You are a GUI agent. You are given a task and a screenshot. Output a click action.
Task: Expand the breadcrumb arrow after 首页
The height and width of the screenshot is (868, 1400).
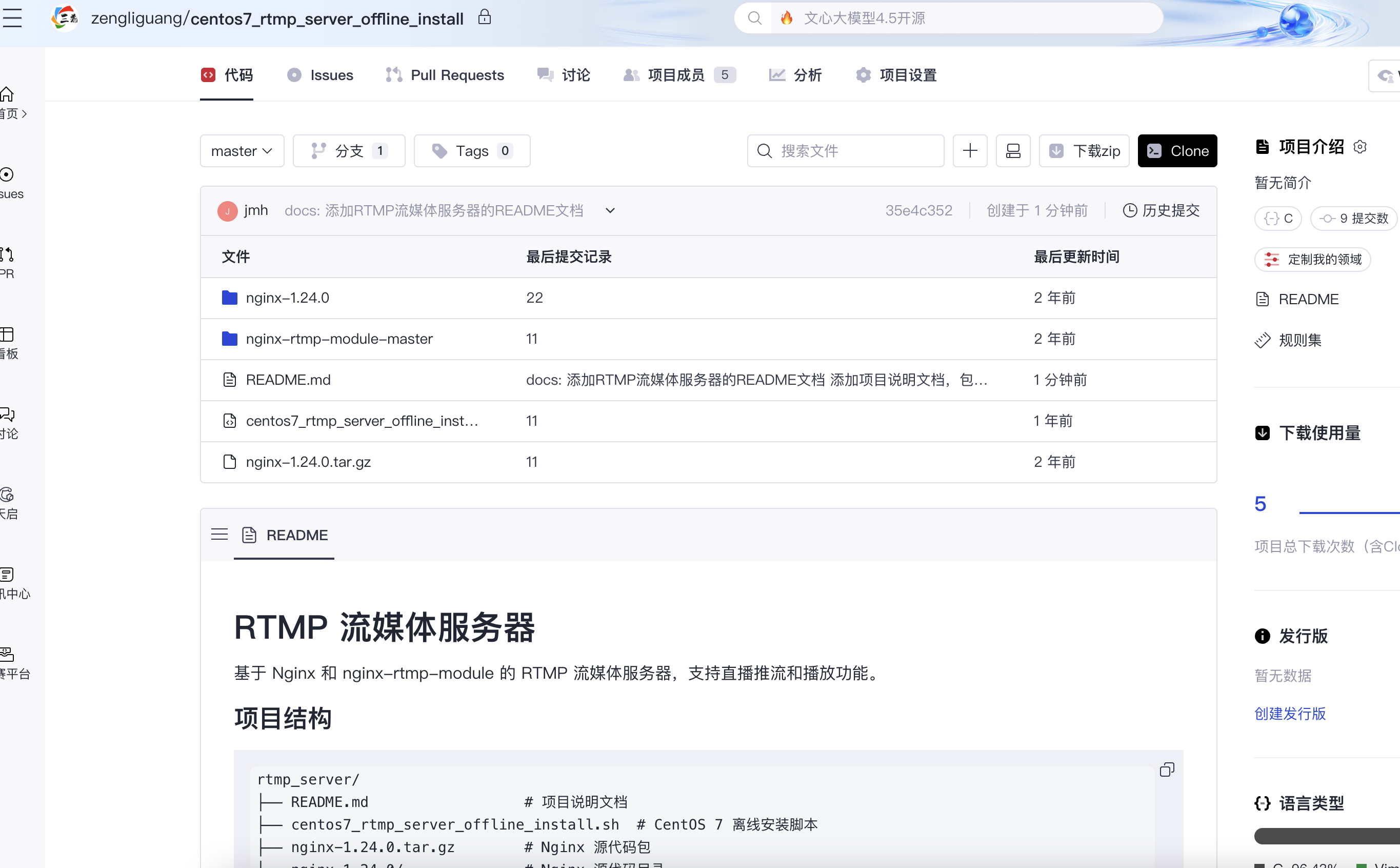coord(25,114)
